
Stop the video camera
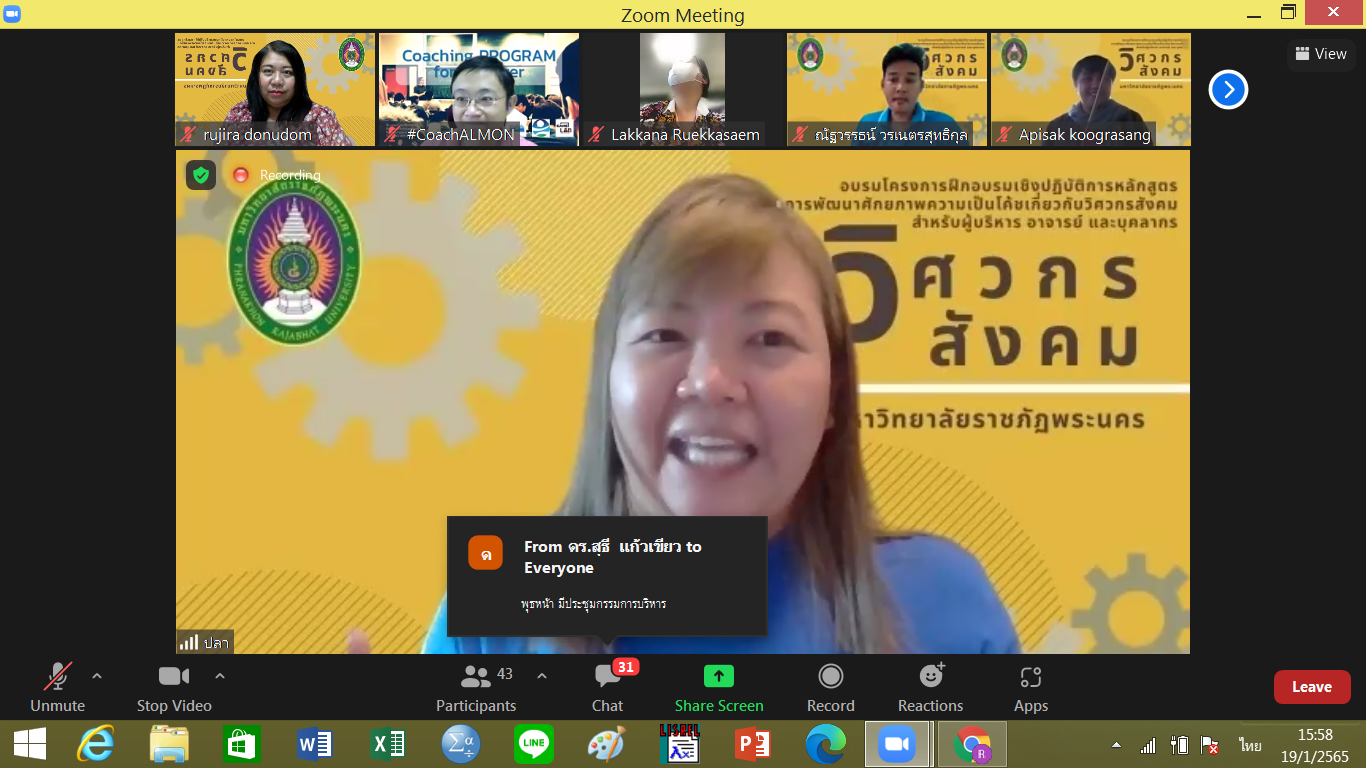pyautogui.click(x=174, y=687)
